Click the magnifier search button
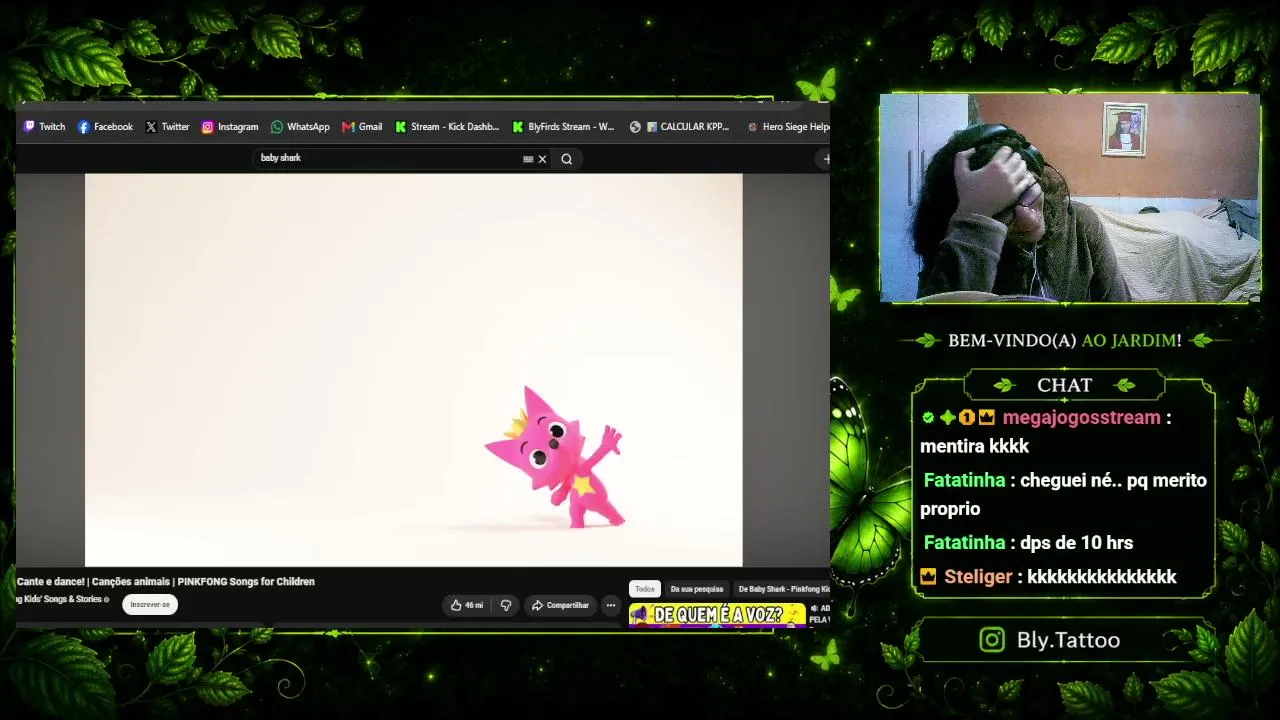 point(567,159)
